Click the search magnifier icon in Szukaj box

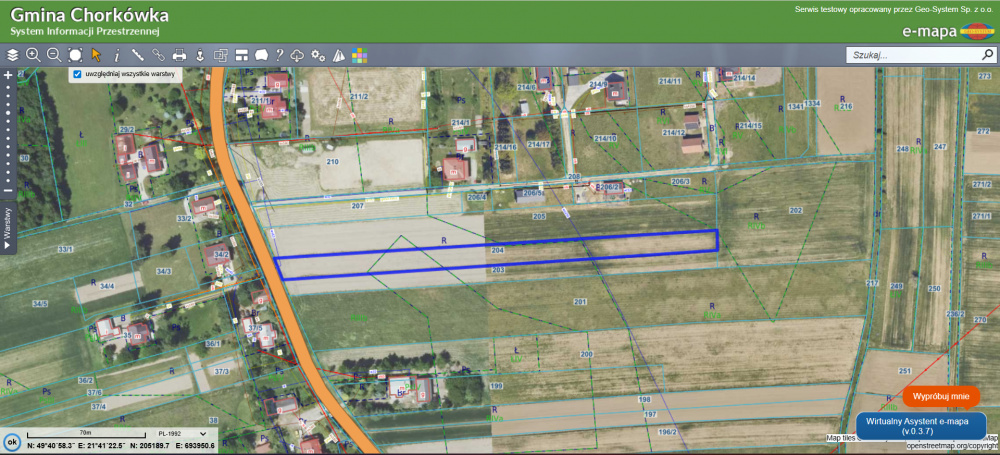(985, 56)
